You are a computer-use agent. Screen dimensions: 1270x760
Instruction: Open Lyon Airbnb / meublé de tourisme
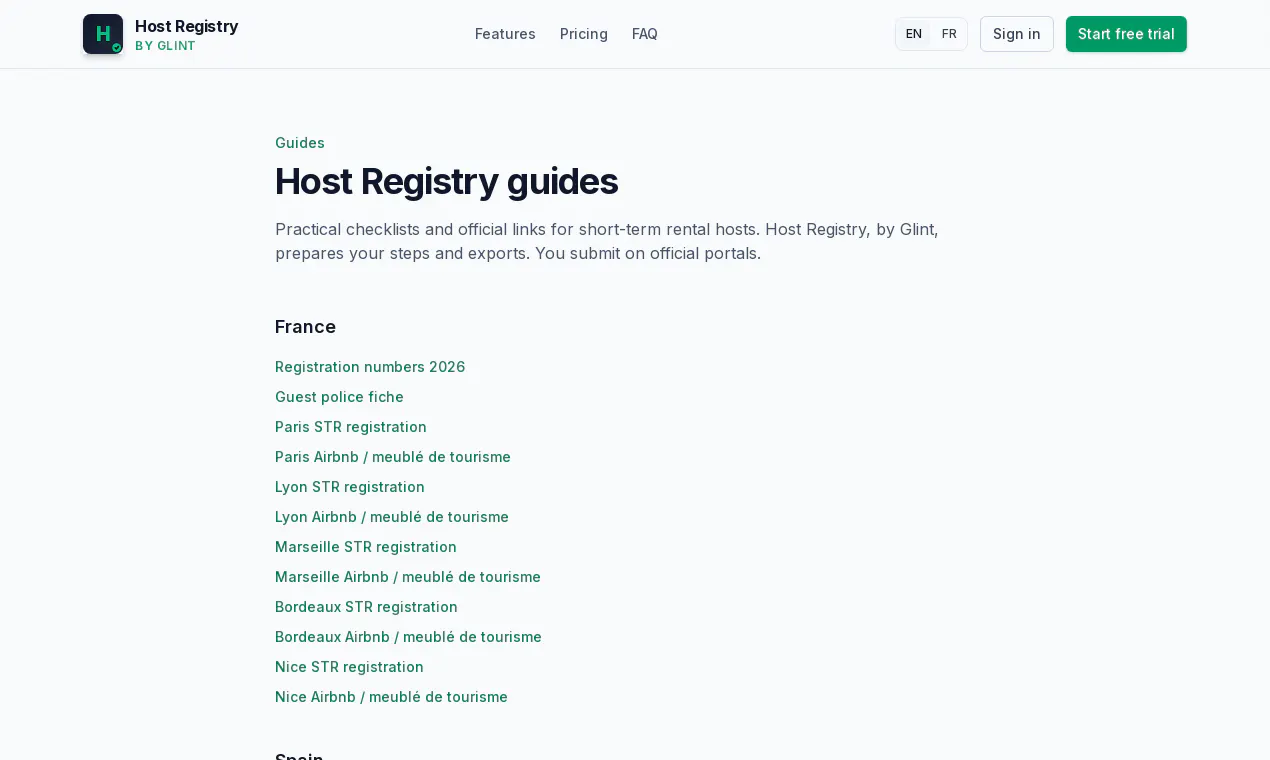pyautogui.click(x=392, y=517)
